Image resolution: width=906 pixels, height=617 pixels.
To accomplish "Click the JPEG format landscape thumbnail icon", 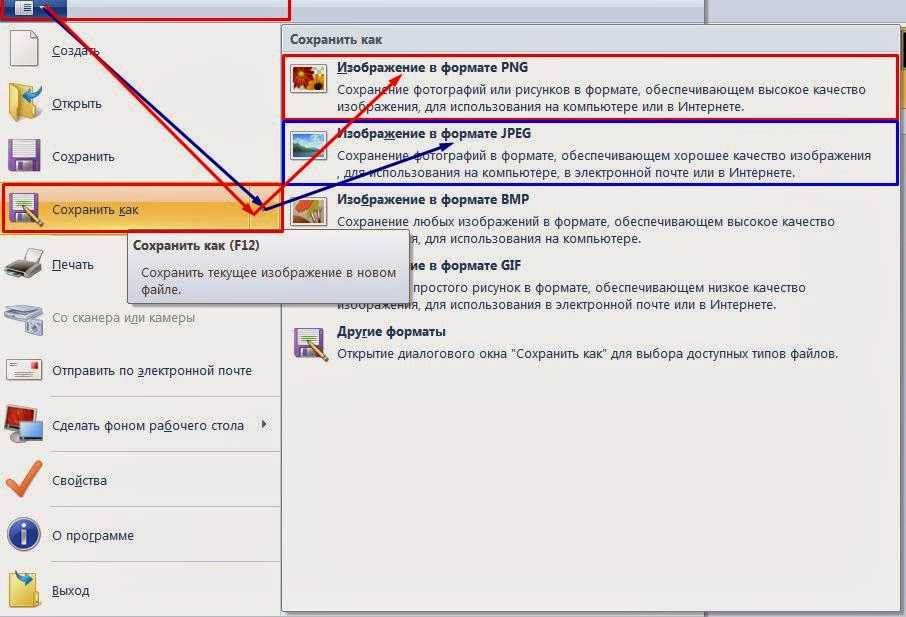I will point(309,145).
